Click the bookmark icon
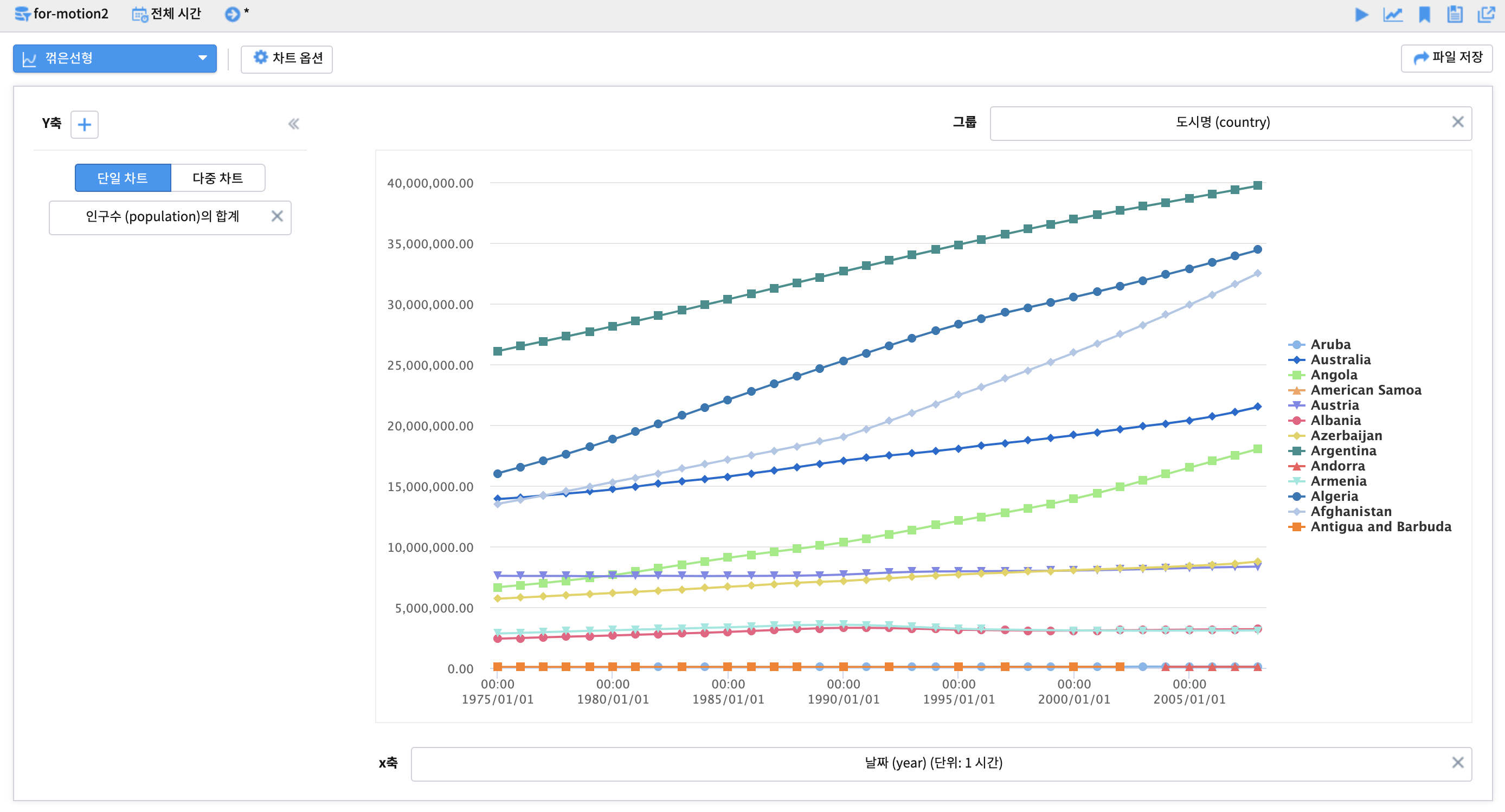The image size is (1505, 812). (x=1424, y=15)
